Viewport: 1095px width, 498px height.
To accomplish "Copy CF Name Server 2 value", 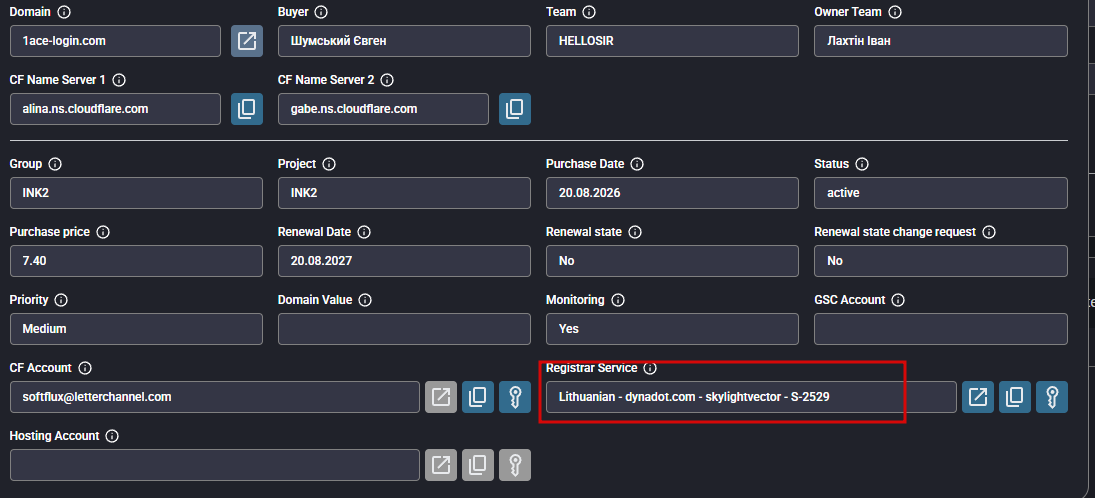I will point(515,109).
